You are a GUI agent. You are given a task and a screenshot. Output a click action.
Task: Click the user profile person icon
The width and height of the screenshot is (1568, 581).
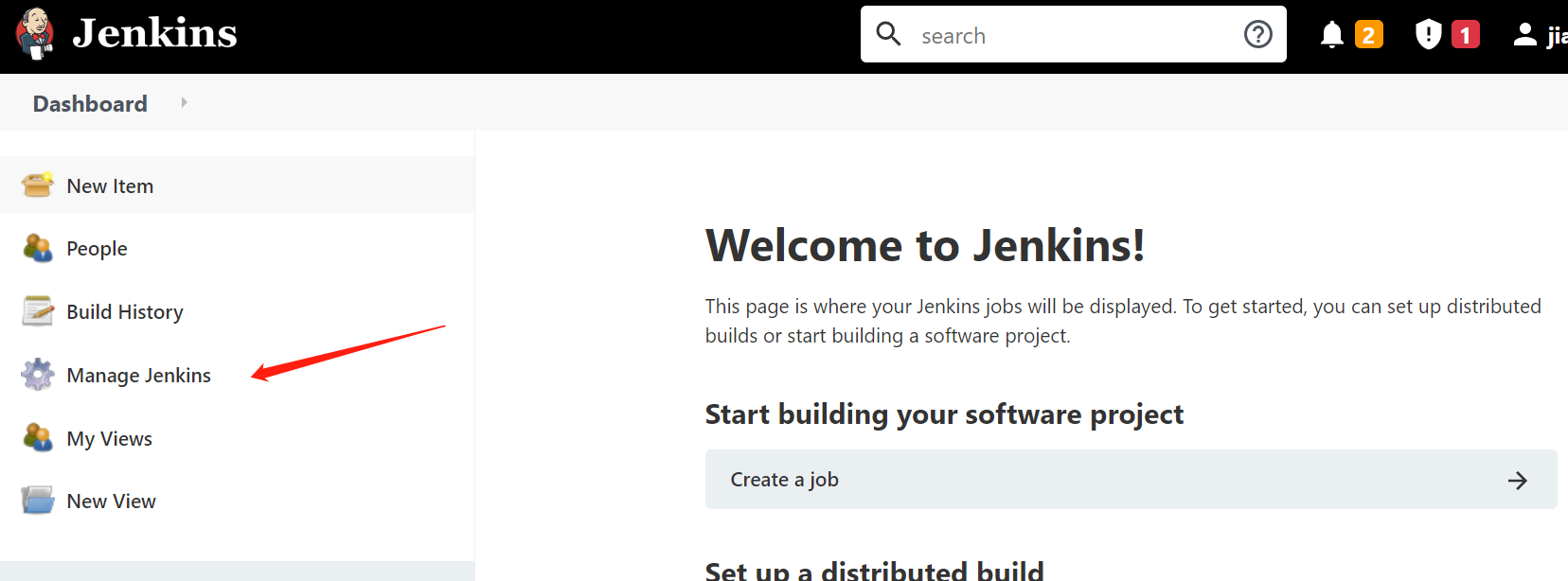[x=1524, y=35]
